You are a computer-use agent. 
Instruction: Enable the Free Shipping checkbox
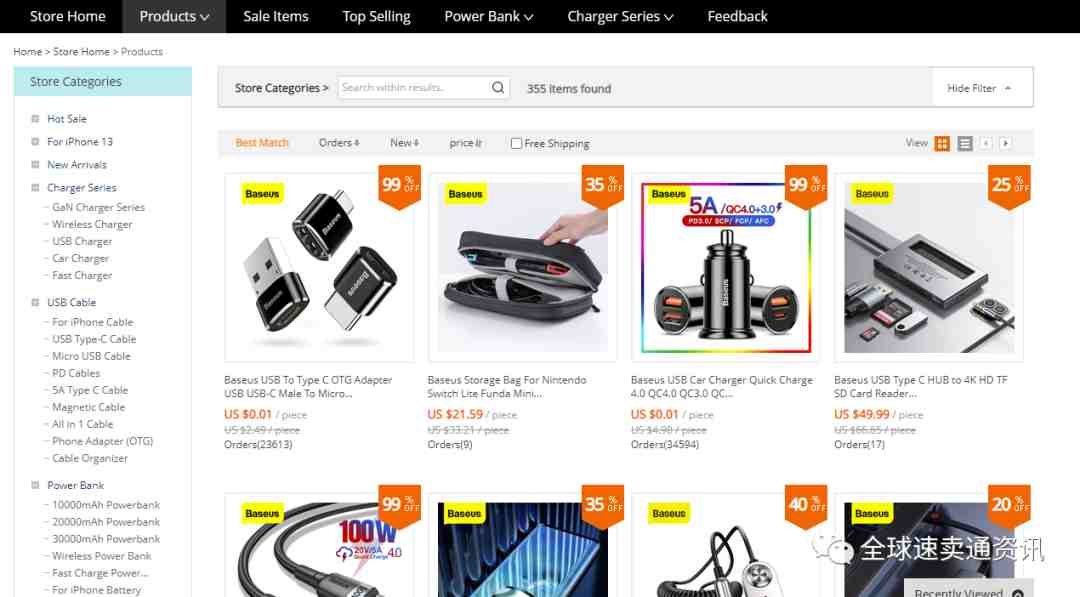pos(516,143)
